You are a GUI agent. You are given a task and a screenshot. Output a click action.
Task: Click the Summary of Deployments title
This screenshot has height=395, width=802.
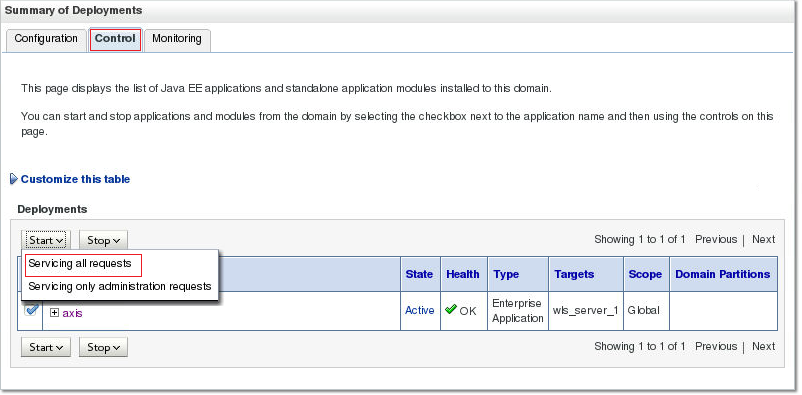tap(74, 10)
